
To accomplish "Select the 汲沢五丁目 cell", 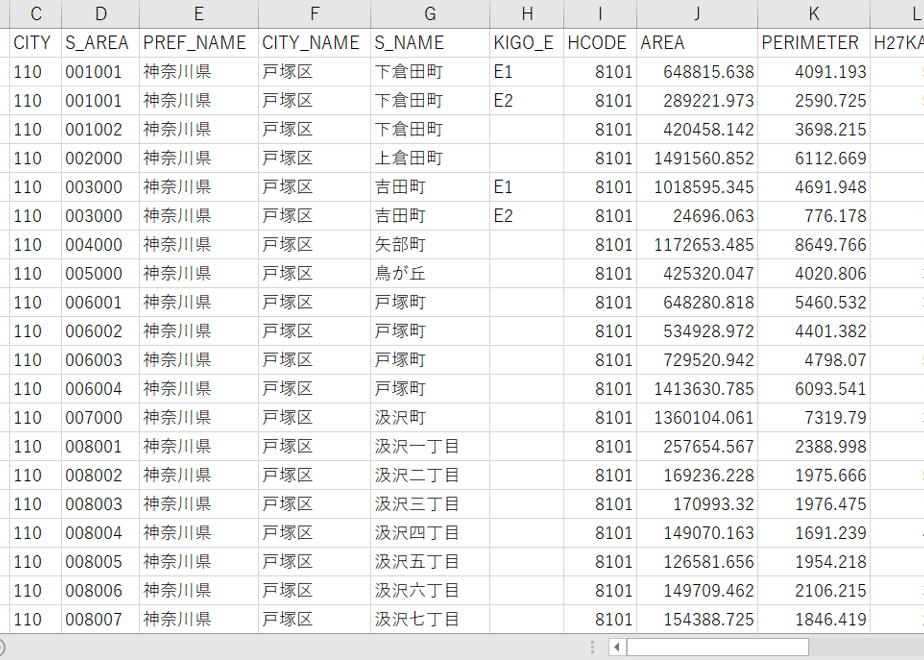I will (x=430, y=563).
